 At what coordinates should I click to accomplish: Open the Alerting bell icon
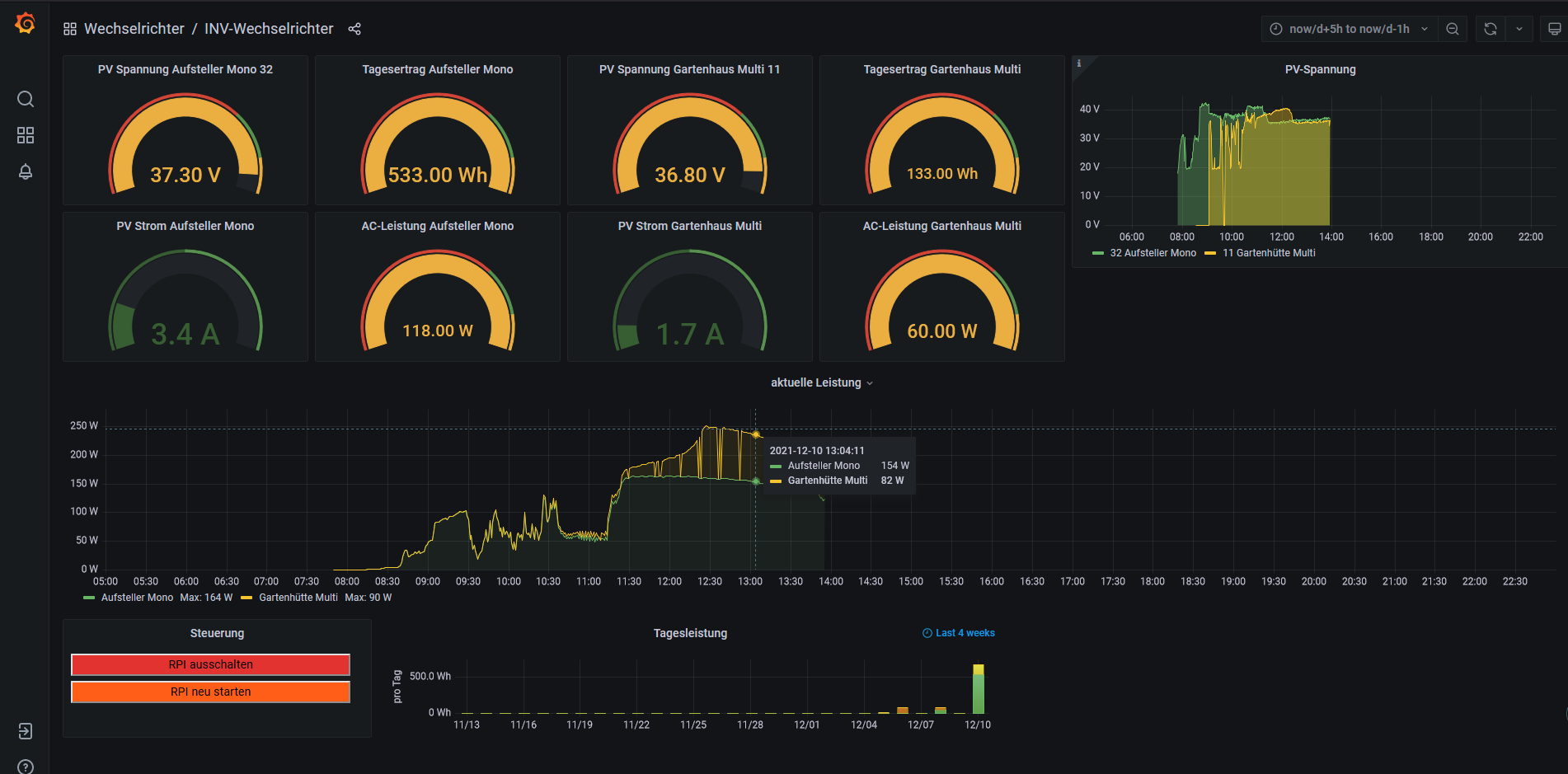[x=26, y=171]
